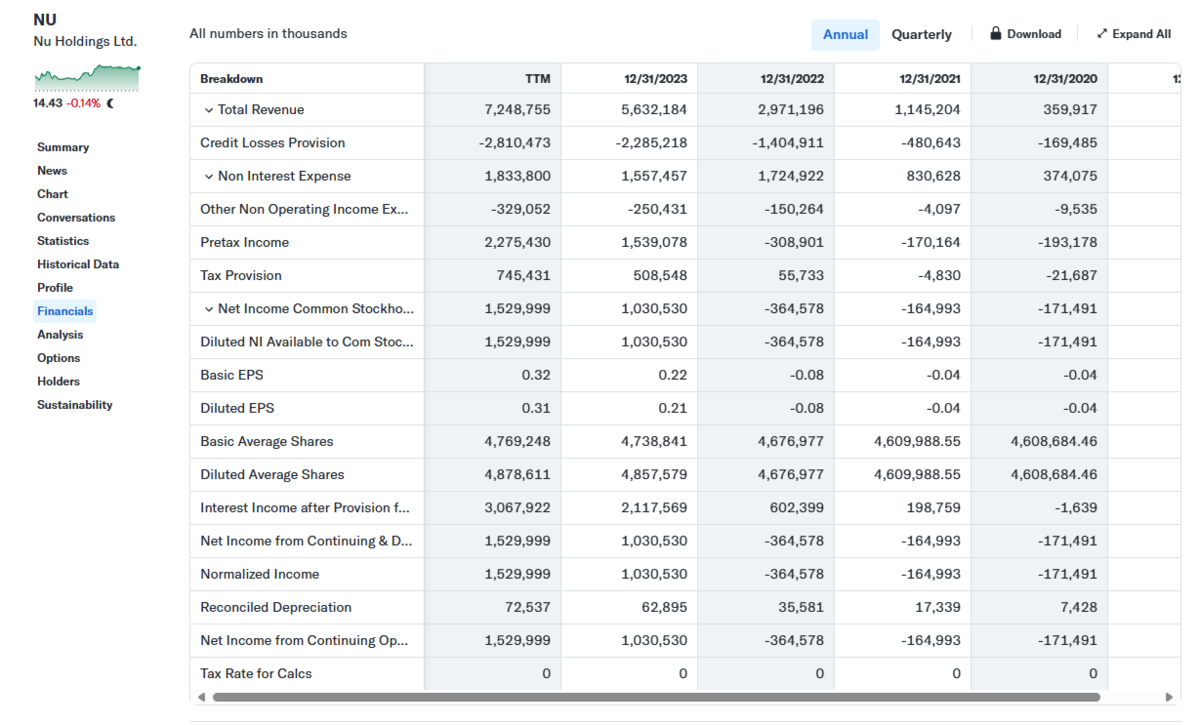The image size is (1200, 725).
Task: Open the Sustainability page
Action: point(75,405)
